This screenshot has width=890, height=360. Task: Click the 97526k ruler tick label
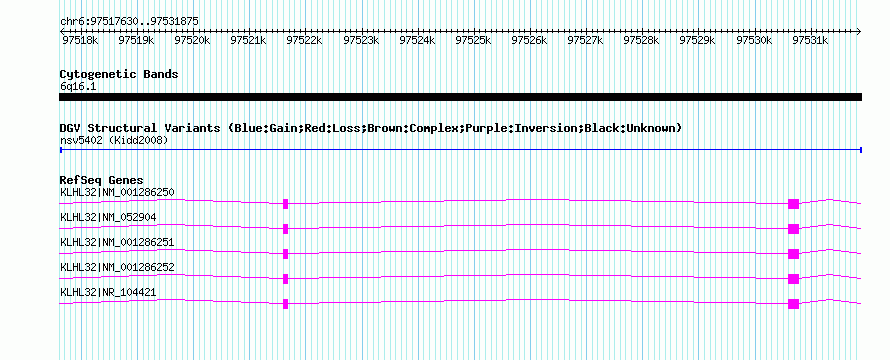[530, 40]
